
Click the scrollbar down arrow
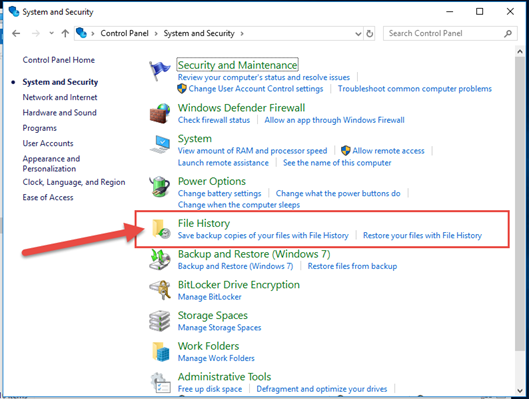pyautogui.click(x=520, y=391)
